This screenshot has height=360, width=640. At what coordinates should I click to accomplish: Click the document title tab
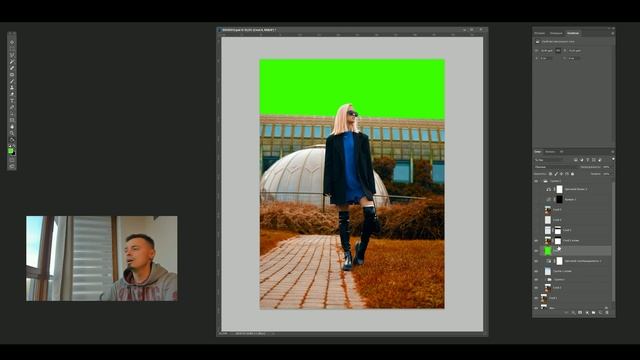249,30
